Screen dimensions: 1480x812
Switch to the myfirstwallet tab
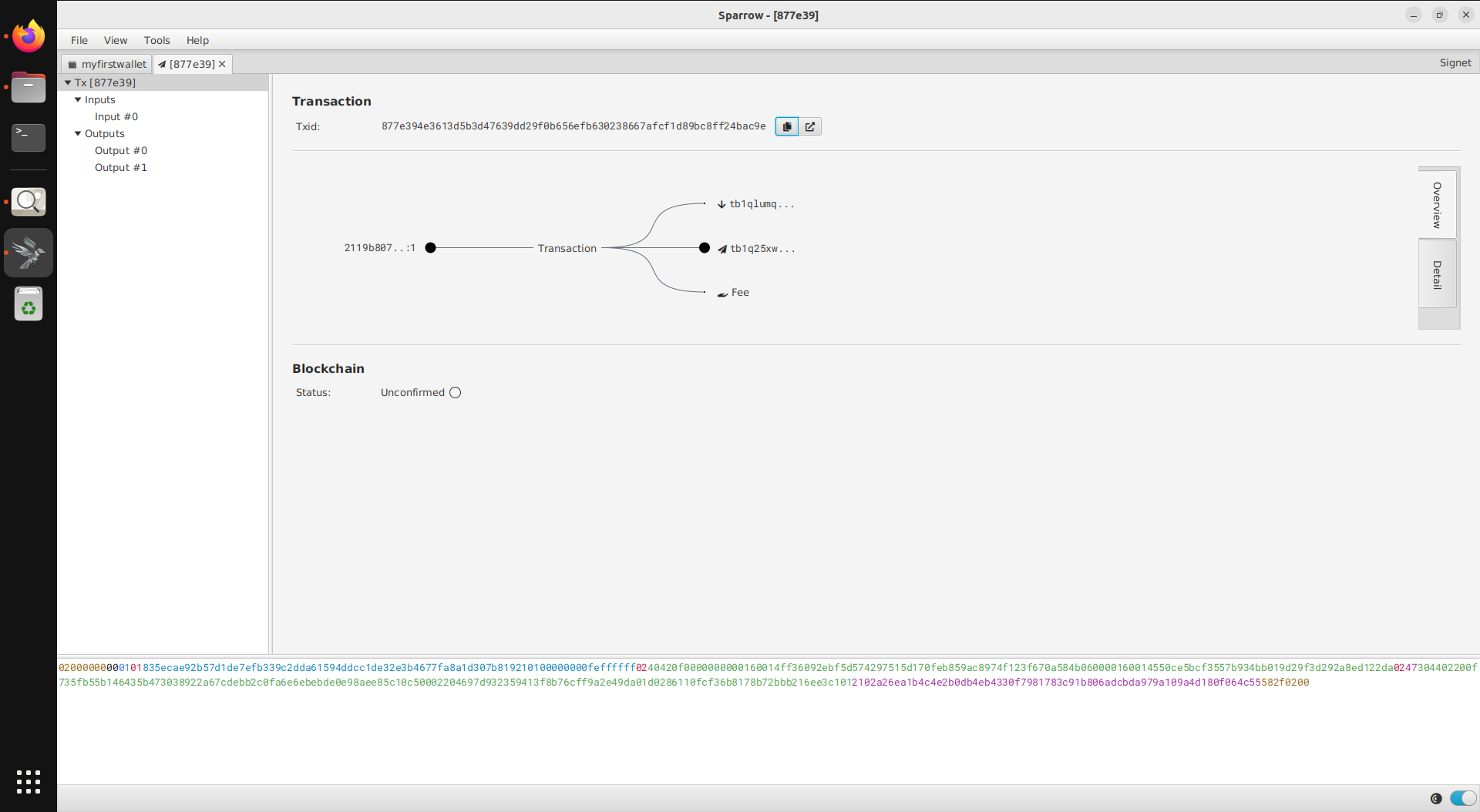pos(107,64)
